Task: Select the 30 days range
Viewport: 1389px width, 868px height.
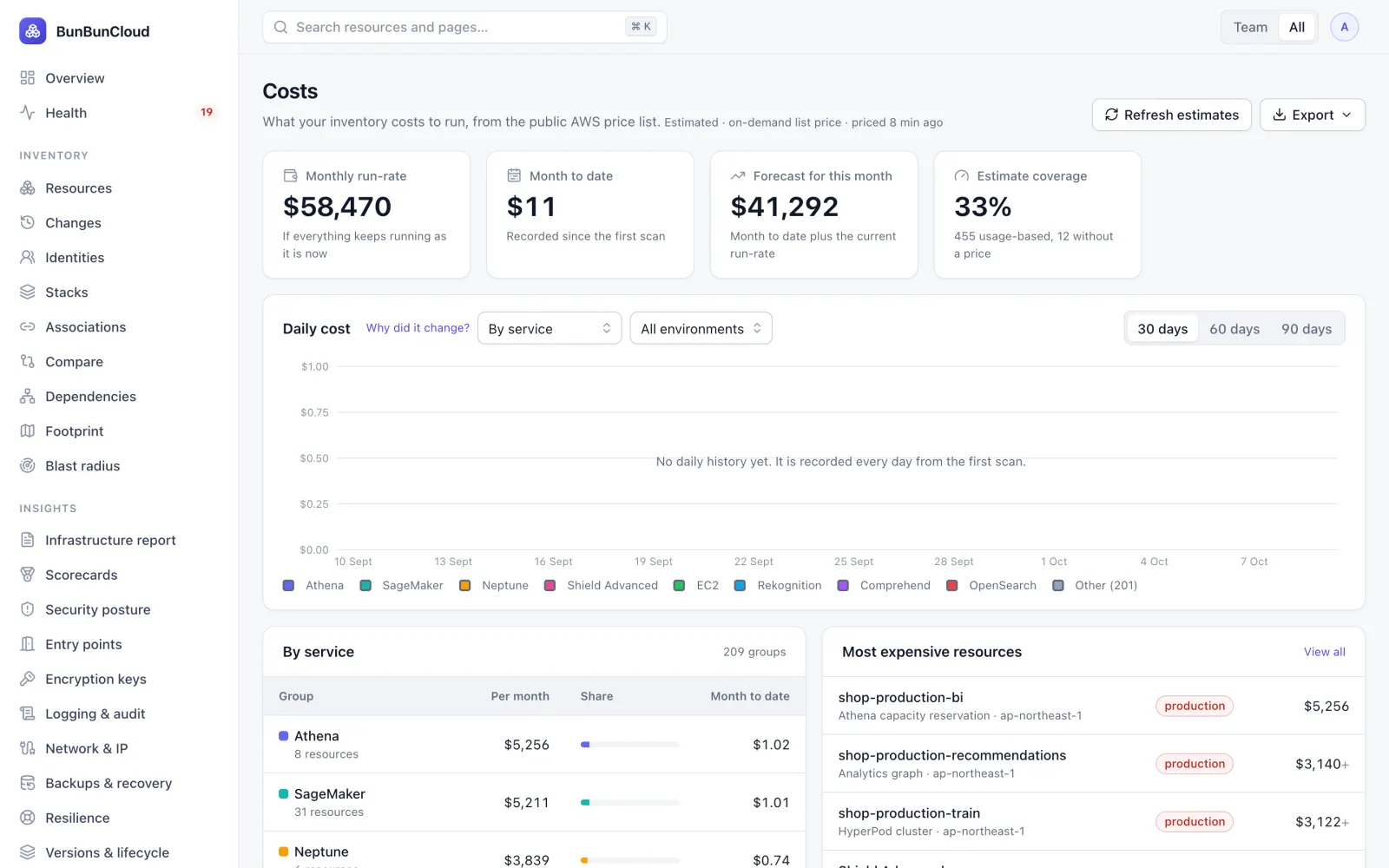Action: 1162,329
